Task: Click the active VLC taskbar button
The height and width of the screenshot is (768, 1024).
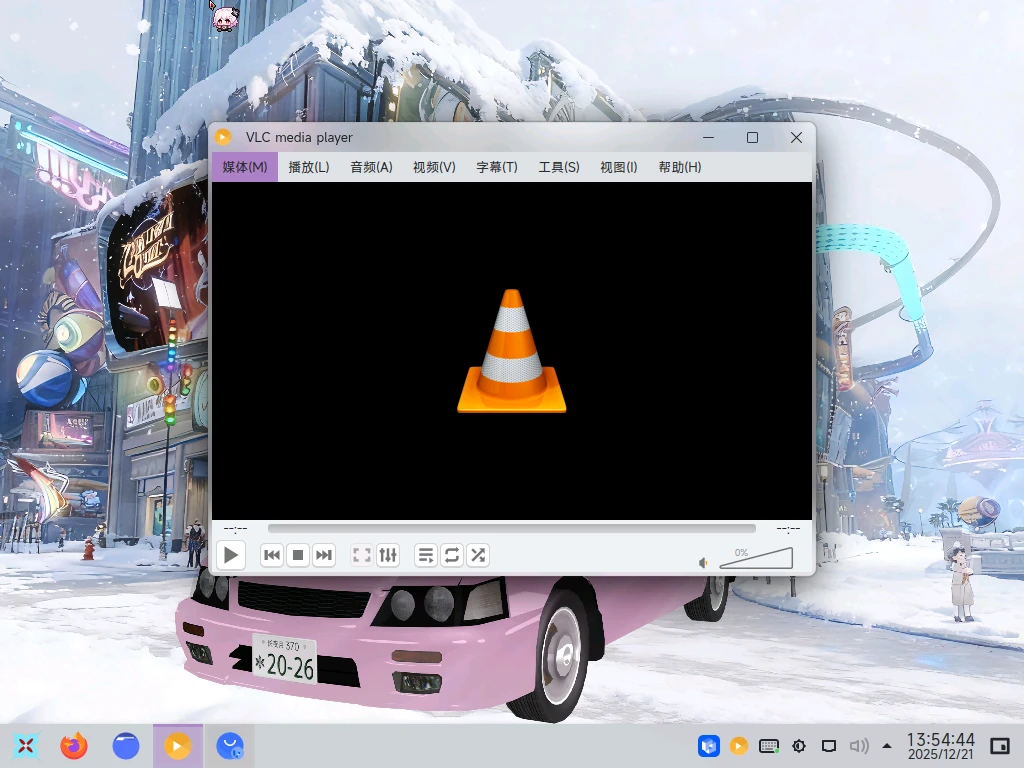Action: [178, 746]
